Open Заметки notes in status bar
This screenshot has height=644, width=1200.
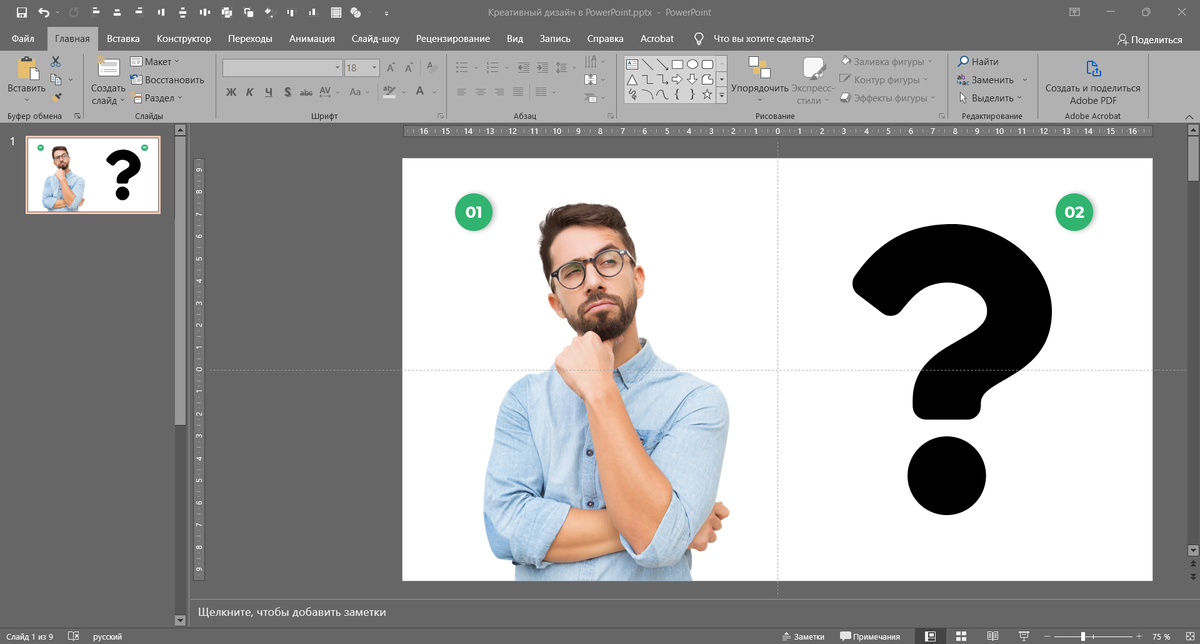(803, 636)
